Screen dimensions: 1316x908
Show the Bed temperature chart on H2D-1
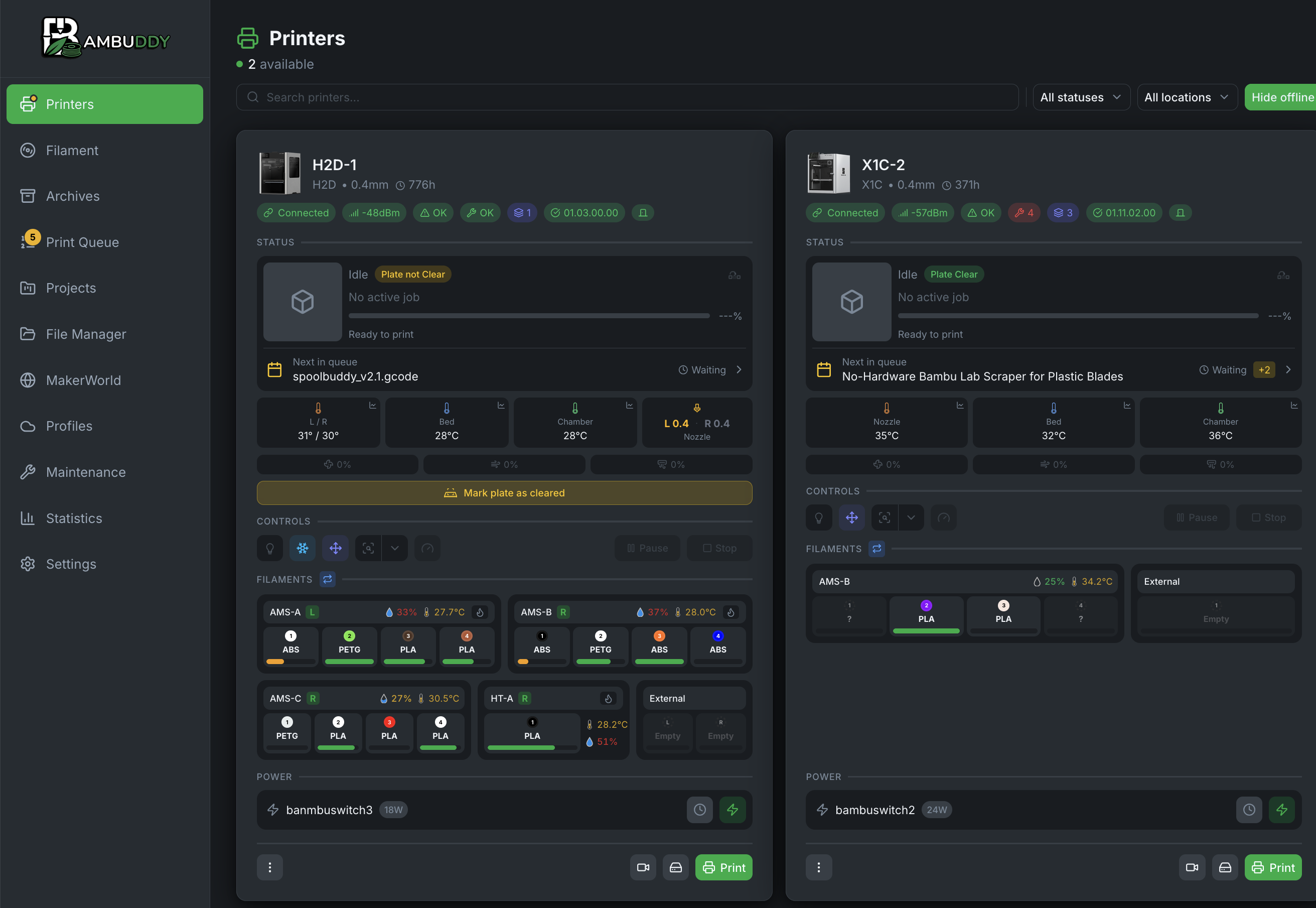pyautogui.click(x=501, y=406)
